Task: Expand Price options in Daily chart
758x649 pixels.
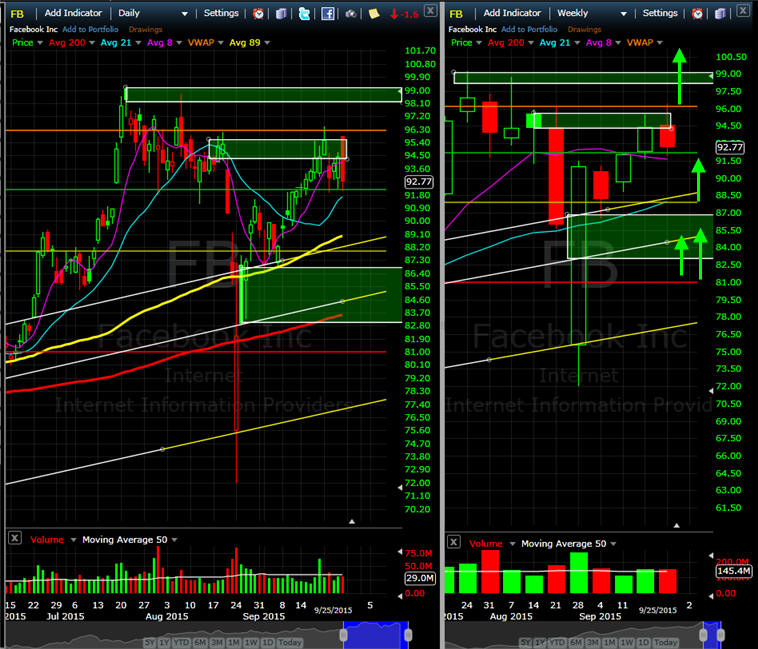Action: coord(40,43)
